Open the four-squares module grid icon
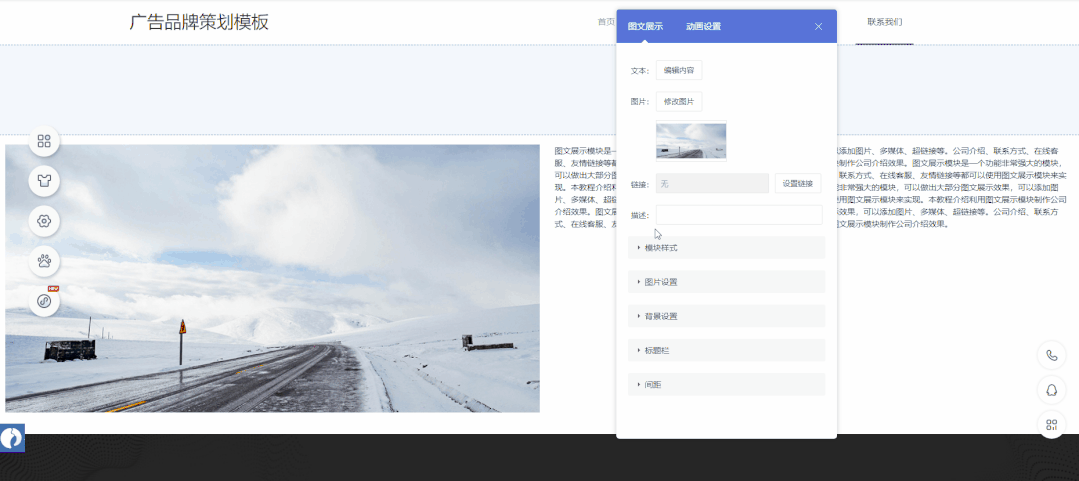The image size is (1079, 481). coord(44,141)
